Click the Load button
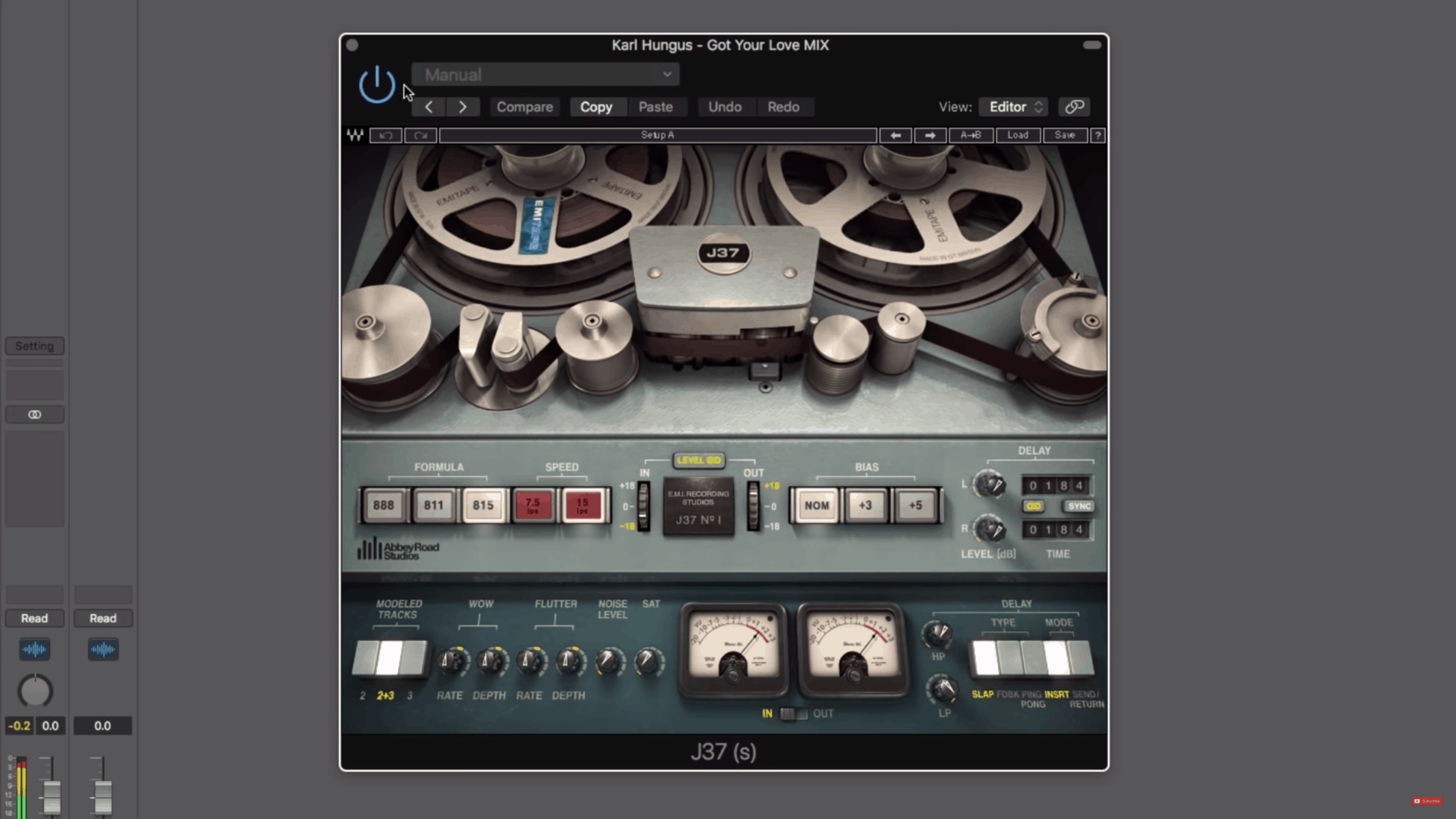Screen dimensions: 1456x819 (x=1017, y=135)
